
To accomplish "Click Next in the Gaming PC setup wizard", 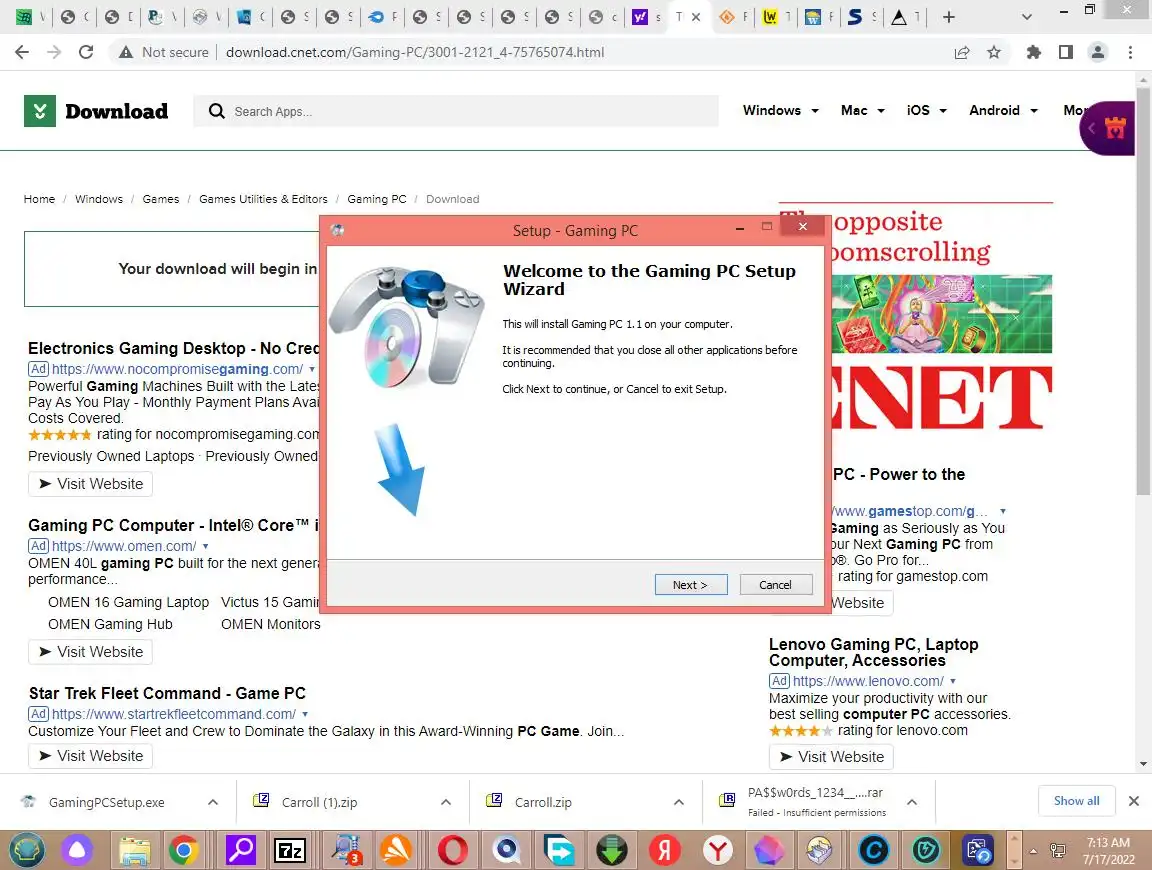I will [691, 585].
